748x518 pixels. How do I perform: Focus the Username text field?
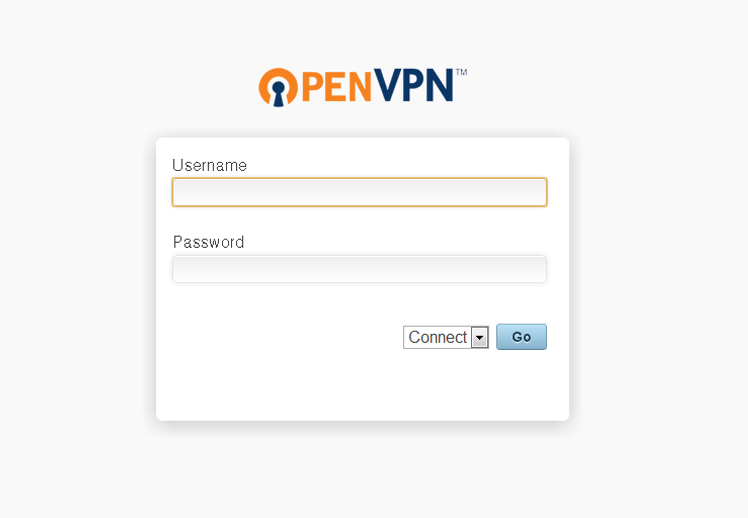coord(359,192)
